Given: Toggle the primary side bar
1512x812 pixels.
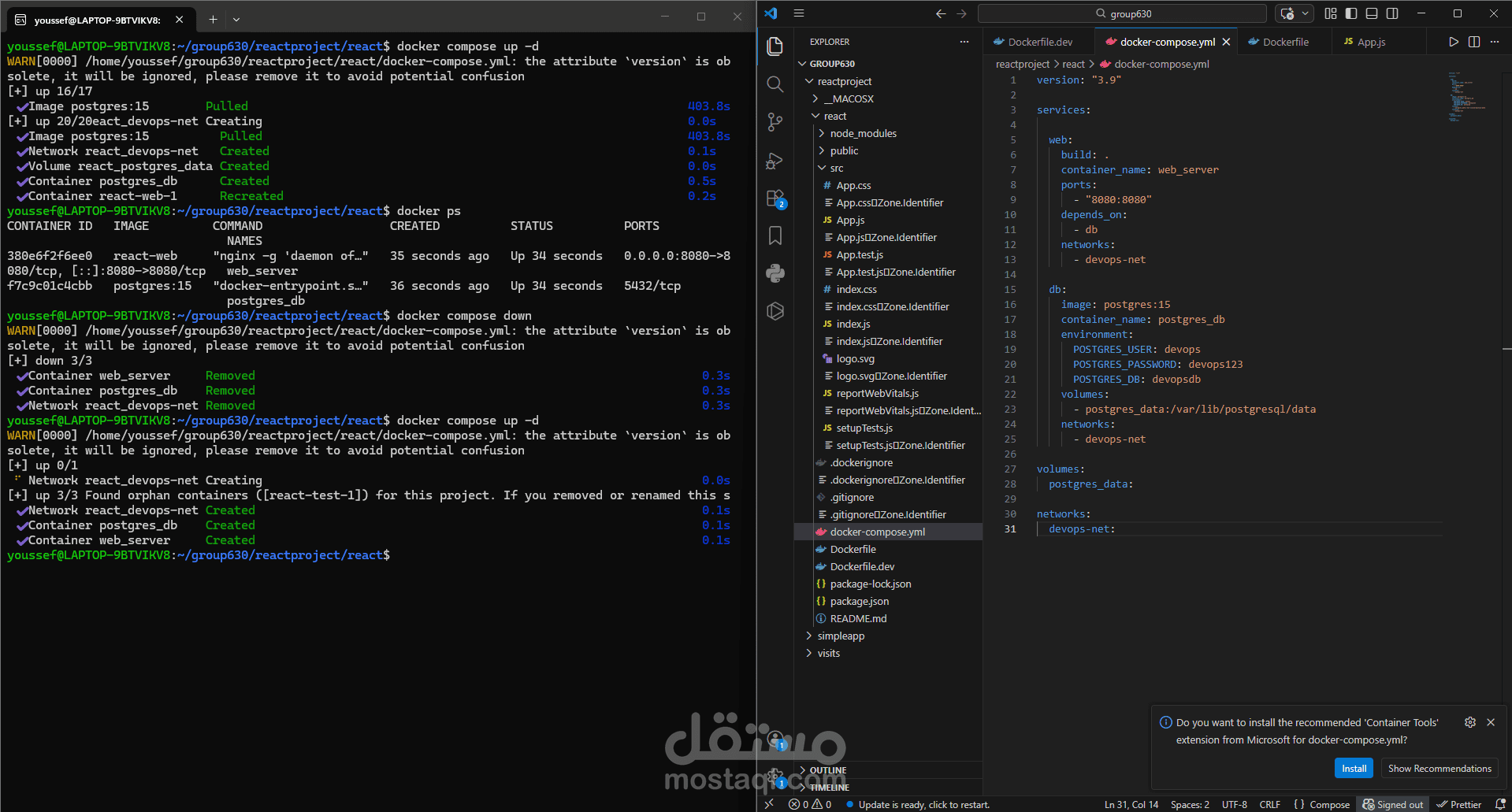Looking at the screenshot, I should click(1351, 13).
